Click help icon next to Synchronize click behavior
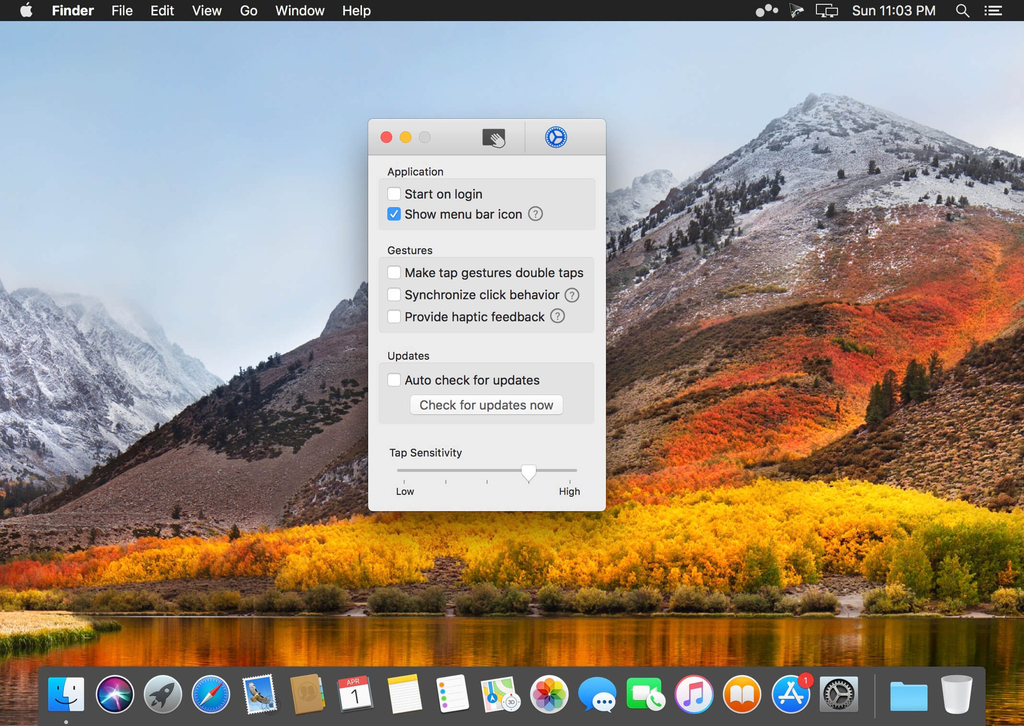This screenshot has height=726, width=1024. pyautogui.click(x=572, y=295)
